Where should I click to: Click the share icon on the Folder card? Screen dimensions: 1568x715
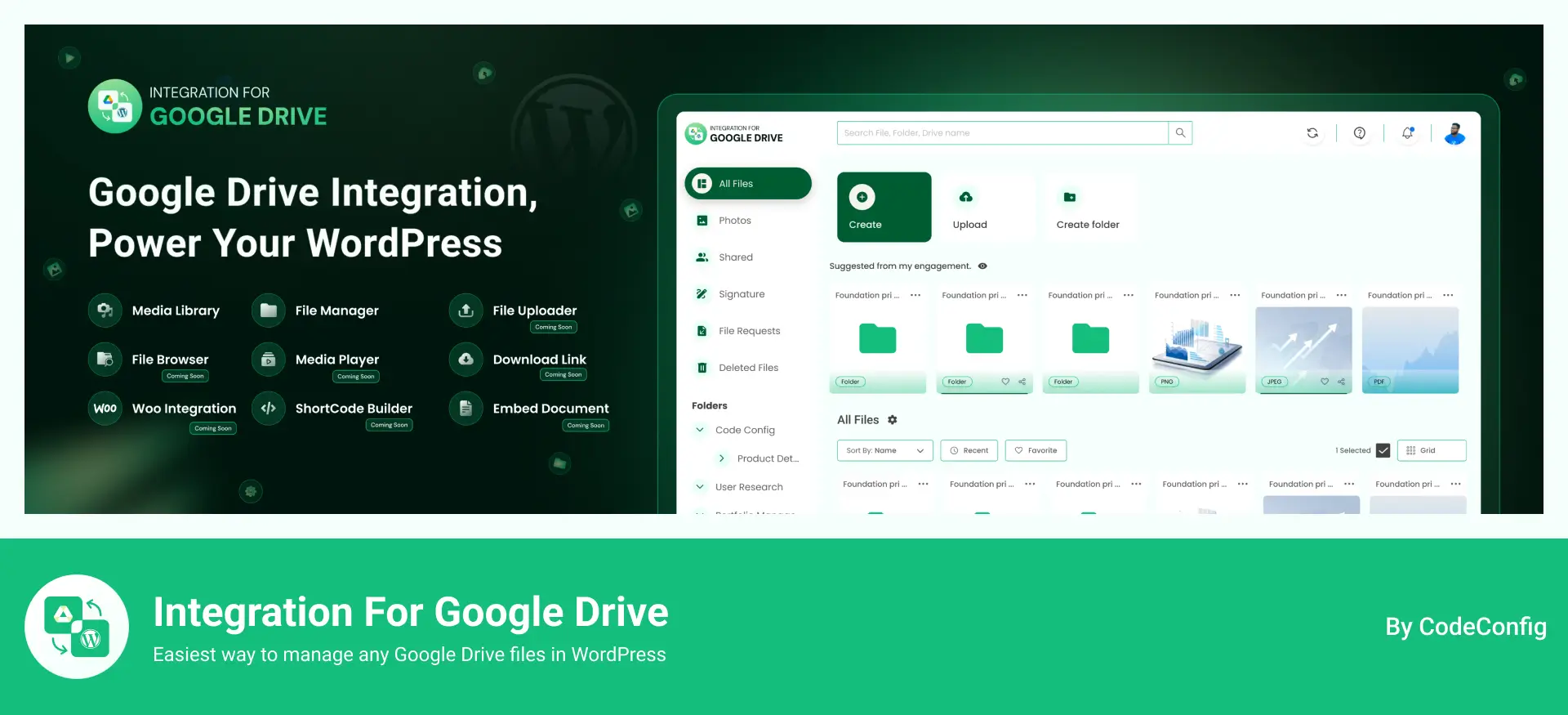point(1022,382)
